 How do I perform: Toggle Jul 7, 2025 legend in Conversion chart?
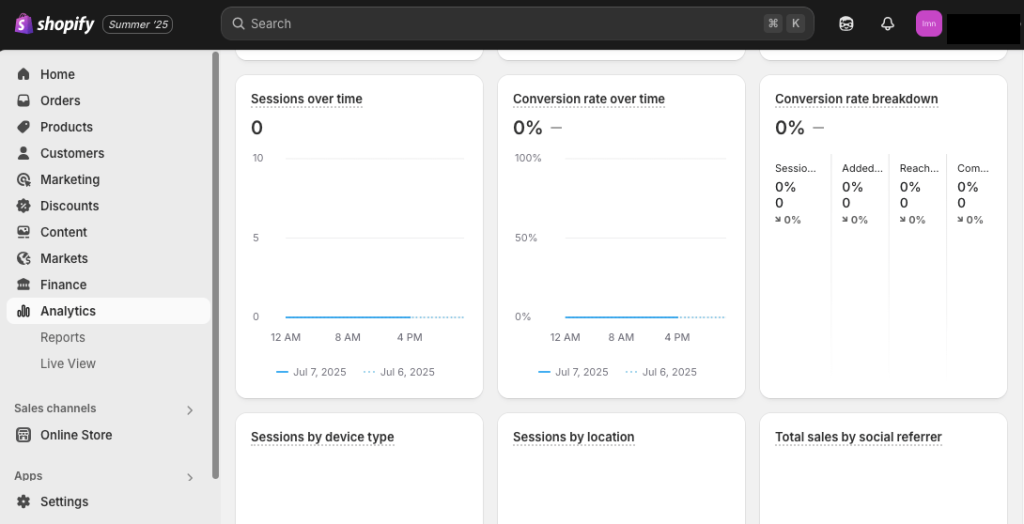tap(573, 372)
